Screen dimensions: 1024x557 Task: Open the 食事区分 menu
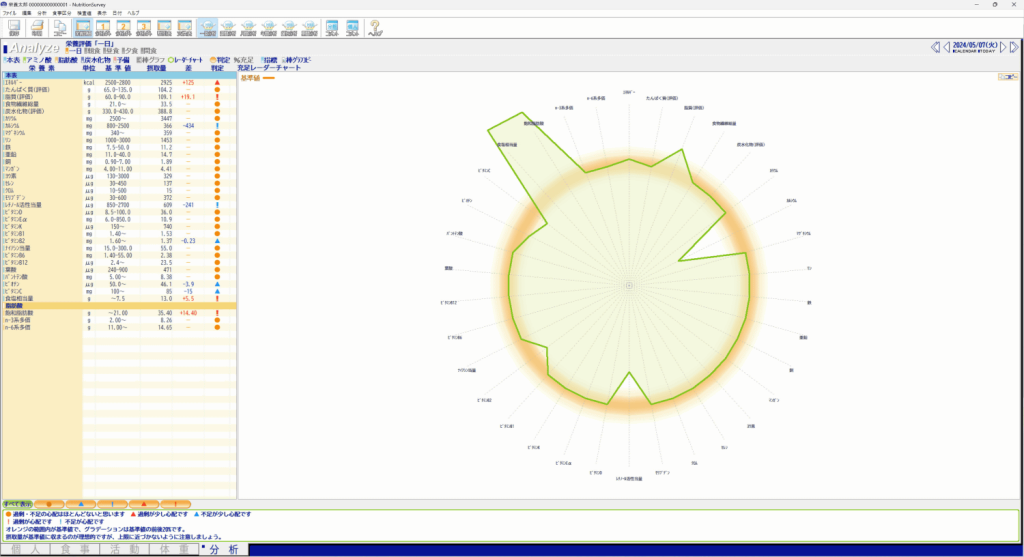(62, 13)
